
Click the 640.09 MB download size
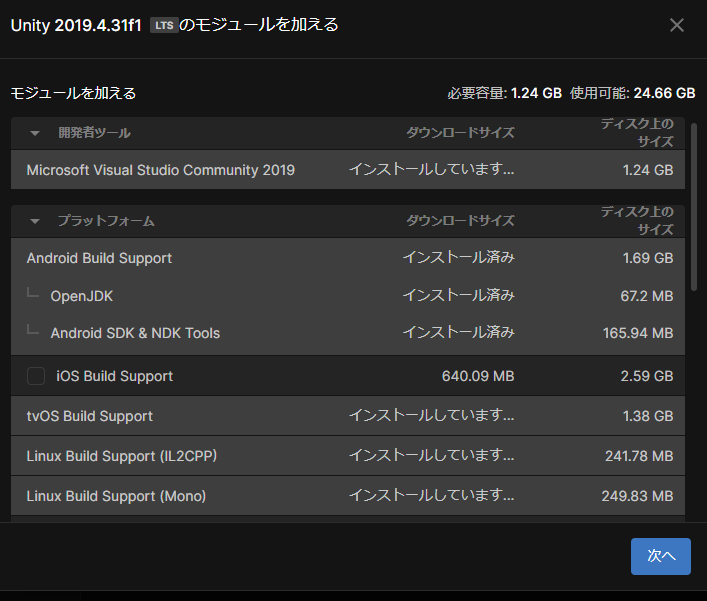tap(478, 376)
